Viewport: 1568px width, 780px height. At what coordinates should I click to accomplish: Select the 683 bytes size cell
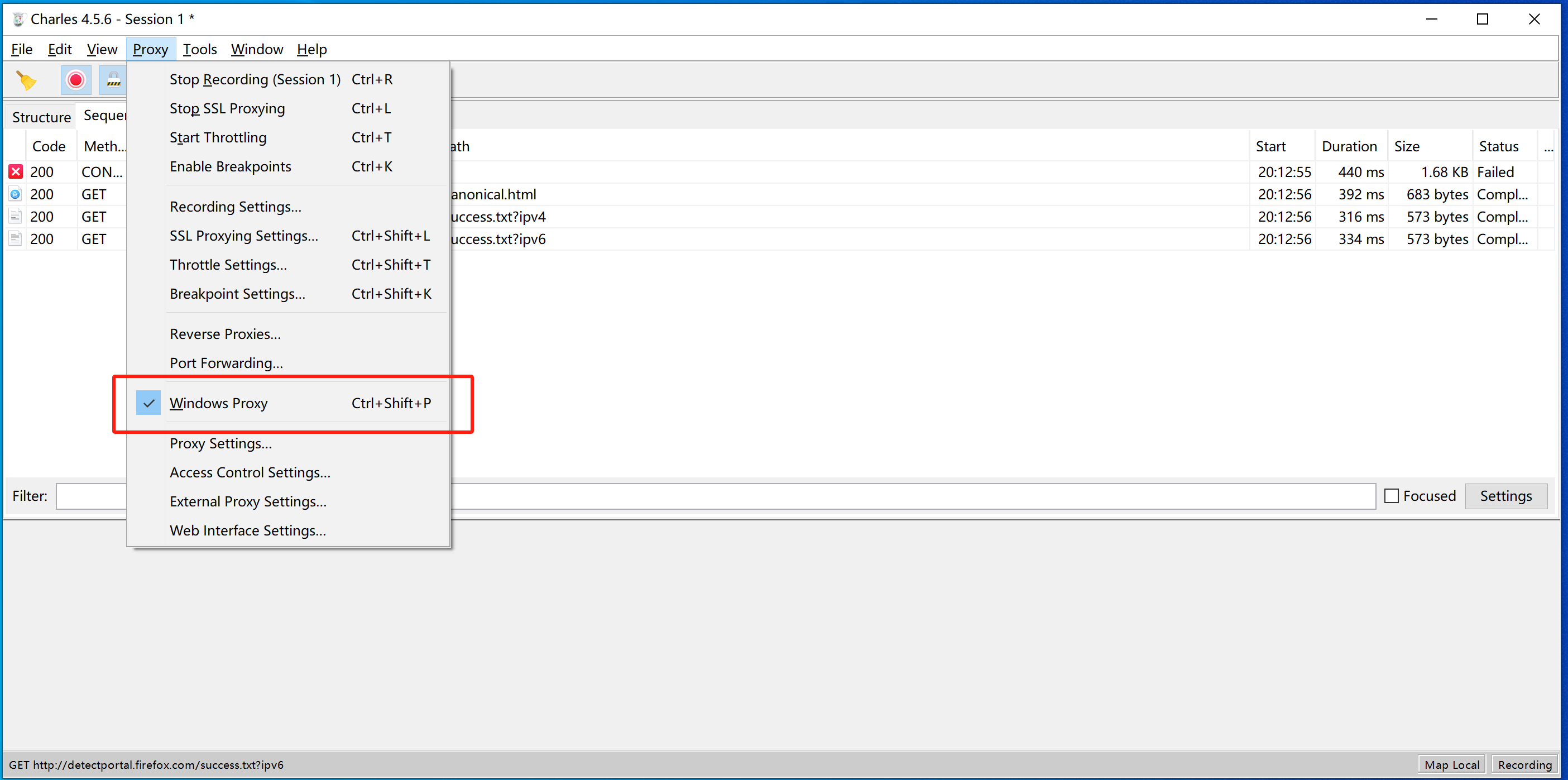(x=1430, y=195)
